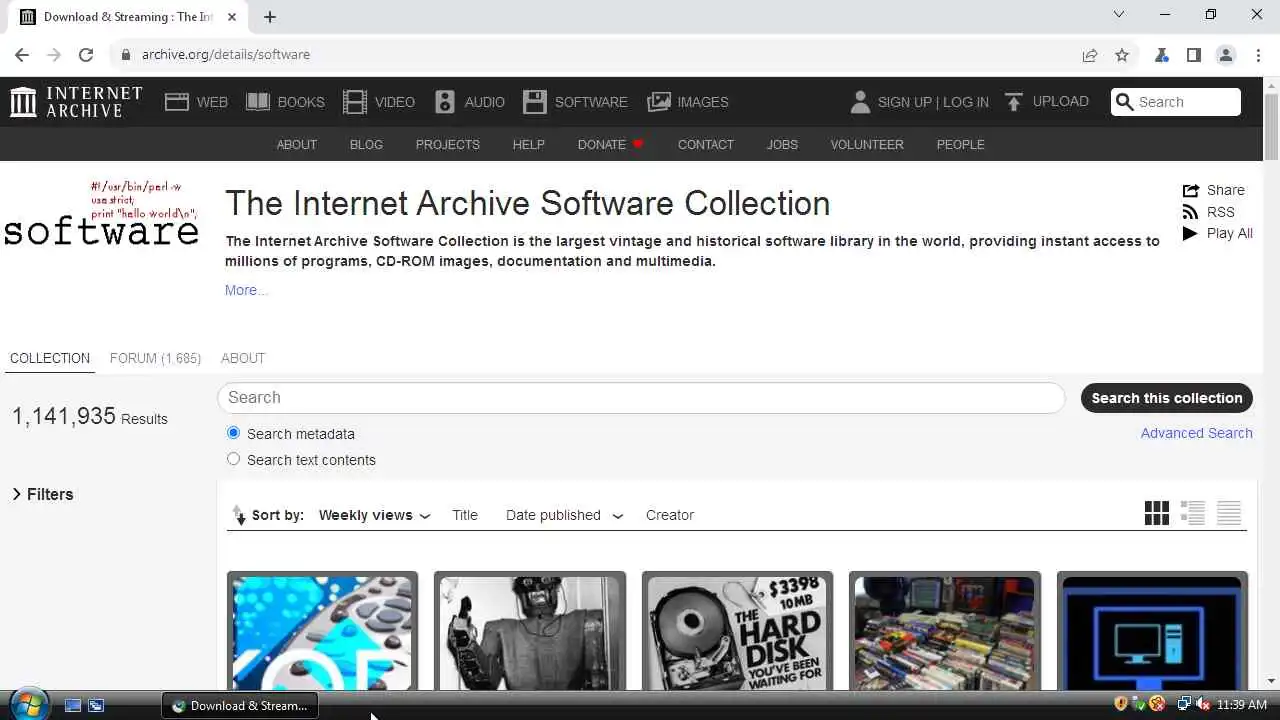Open Donate in the site menu
Viewport: 1280px width, 720px height.
(611, 144)
